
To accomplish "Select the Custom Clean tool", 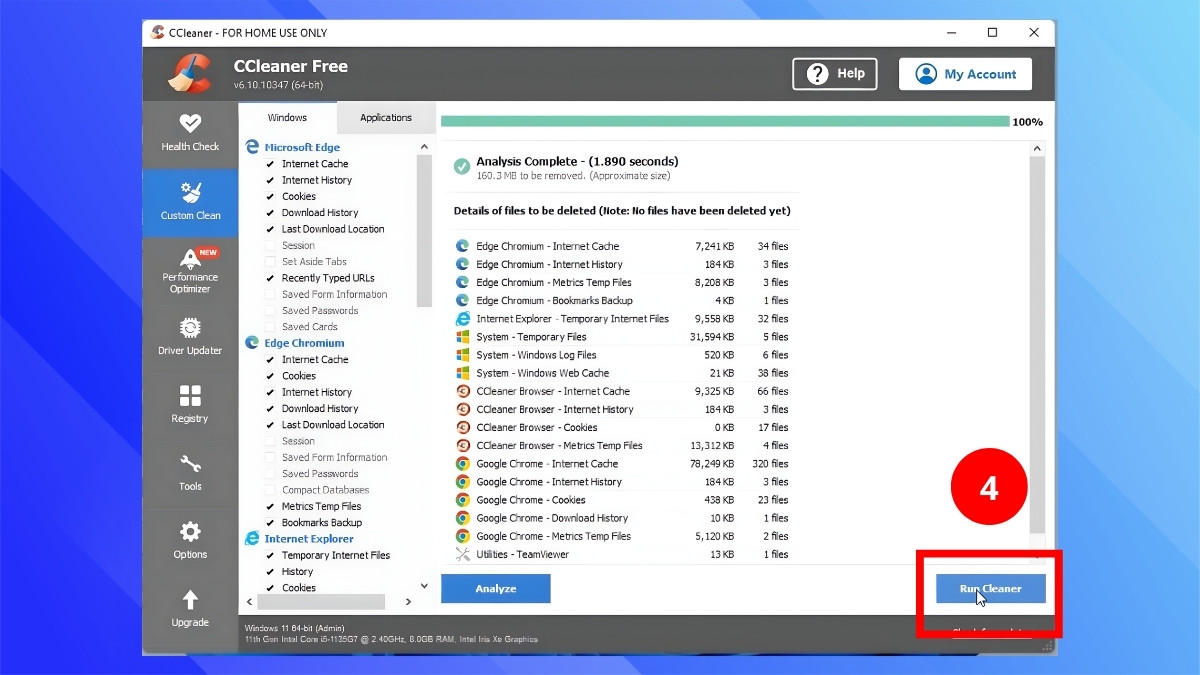I will coord(189,202).
